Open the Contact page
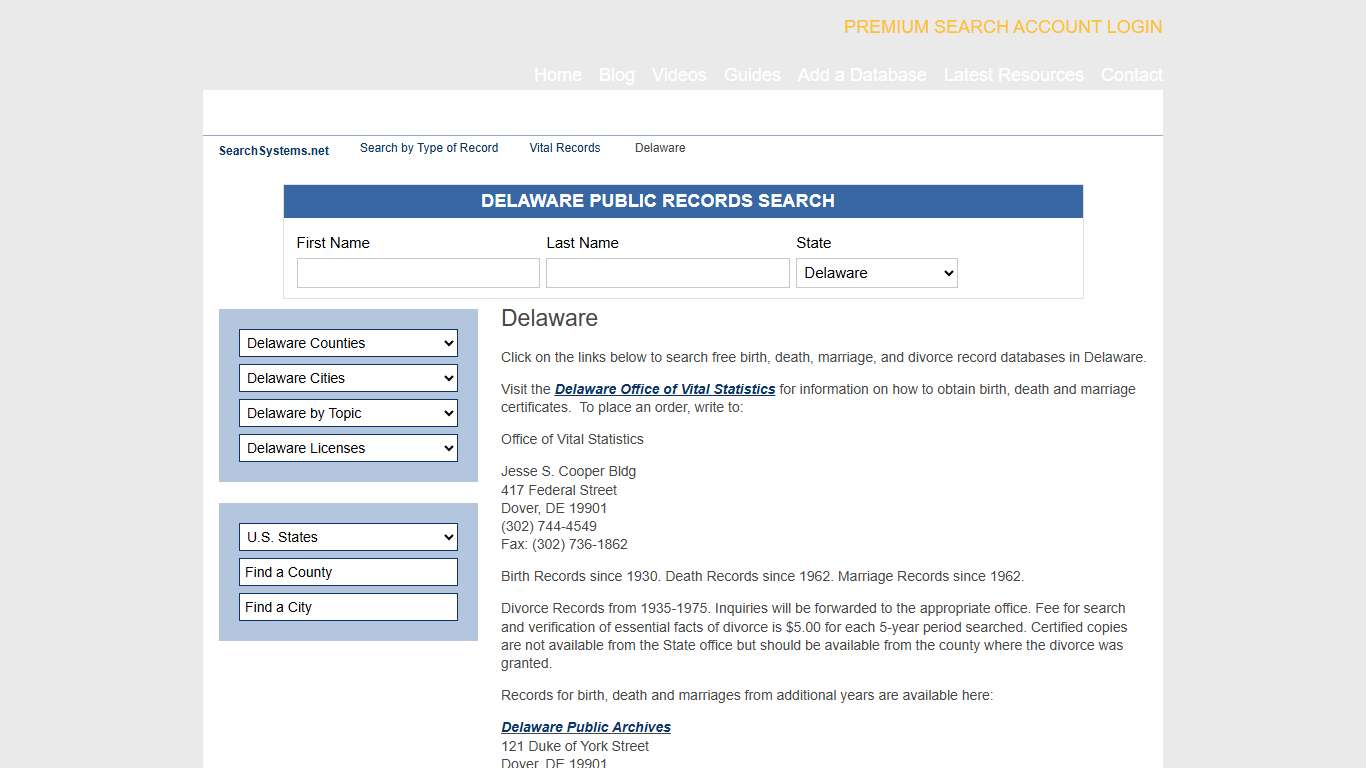This screenshot has width=1366, height=768. click(x=1131, y=75)
